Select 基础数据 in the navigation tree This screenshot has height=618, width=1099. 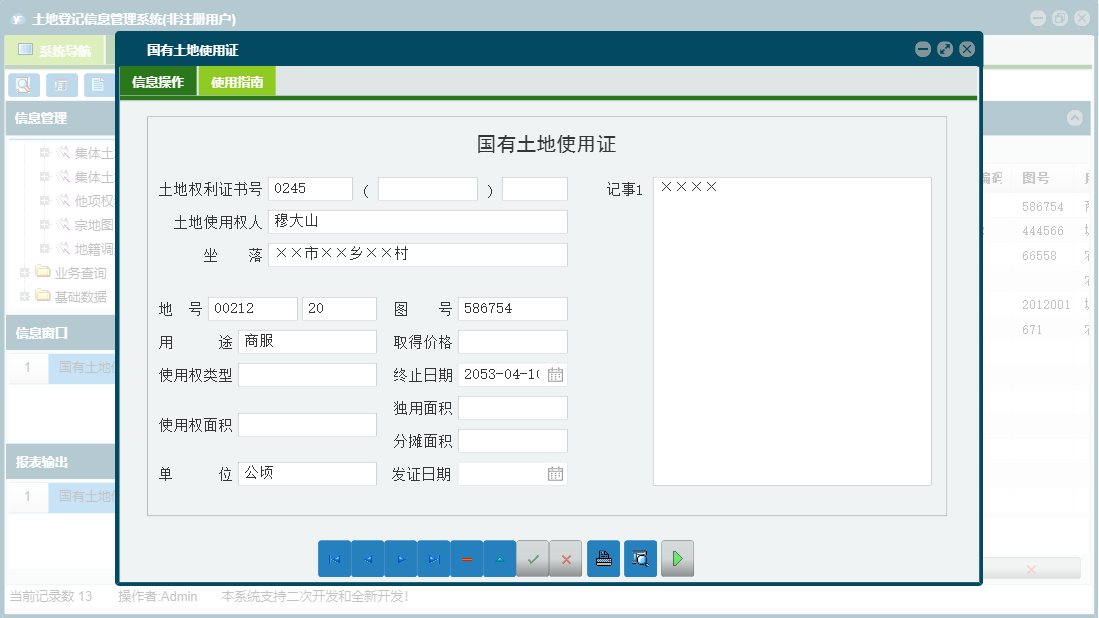[81, 297]
